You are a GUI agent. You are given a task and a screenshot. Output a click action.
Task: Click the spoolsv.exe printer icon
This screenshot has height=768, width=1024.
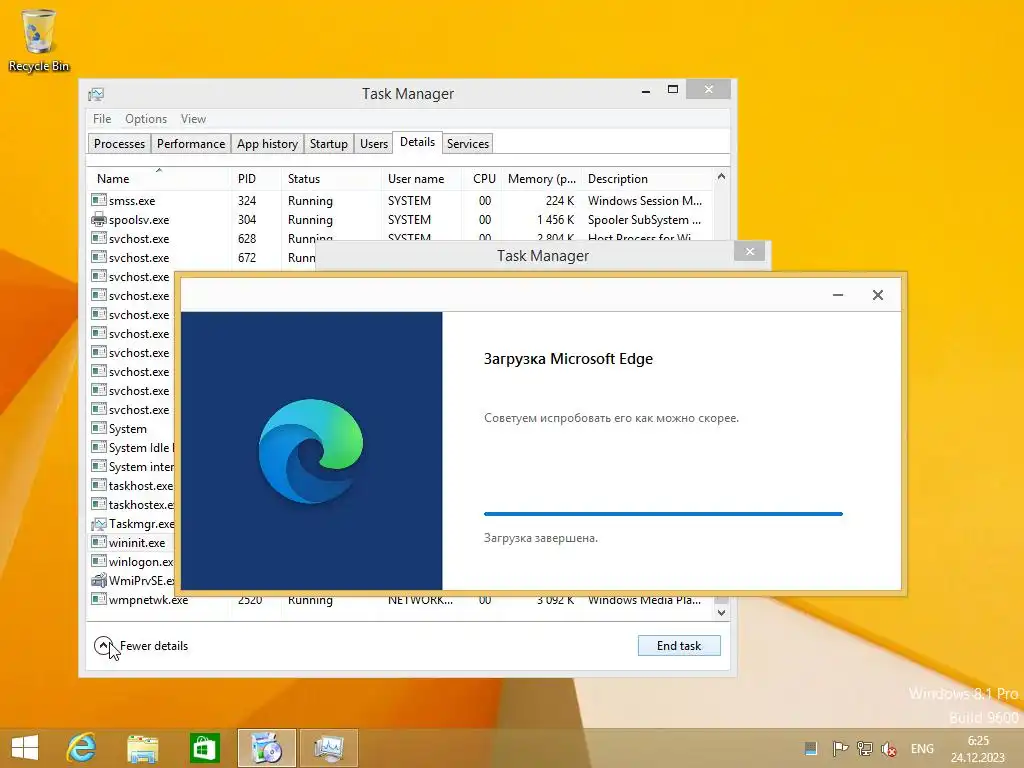click(99, 219)
